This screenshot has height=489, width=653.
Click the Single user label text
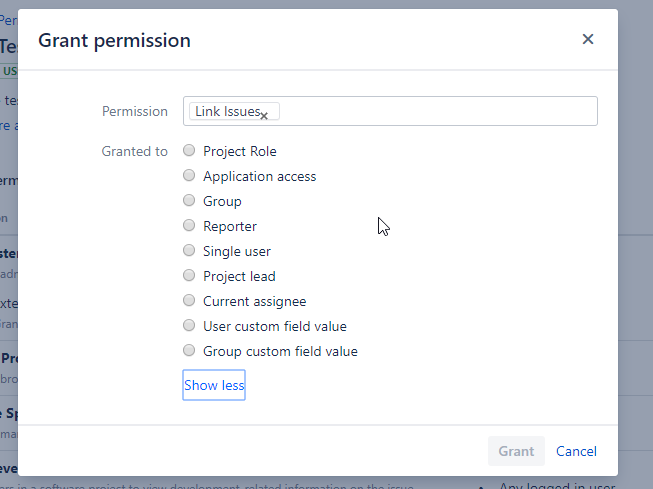coord(237,251)
